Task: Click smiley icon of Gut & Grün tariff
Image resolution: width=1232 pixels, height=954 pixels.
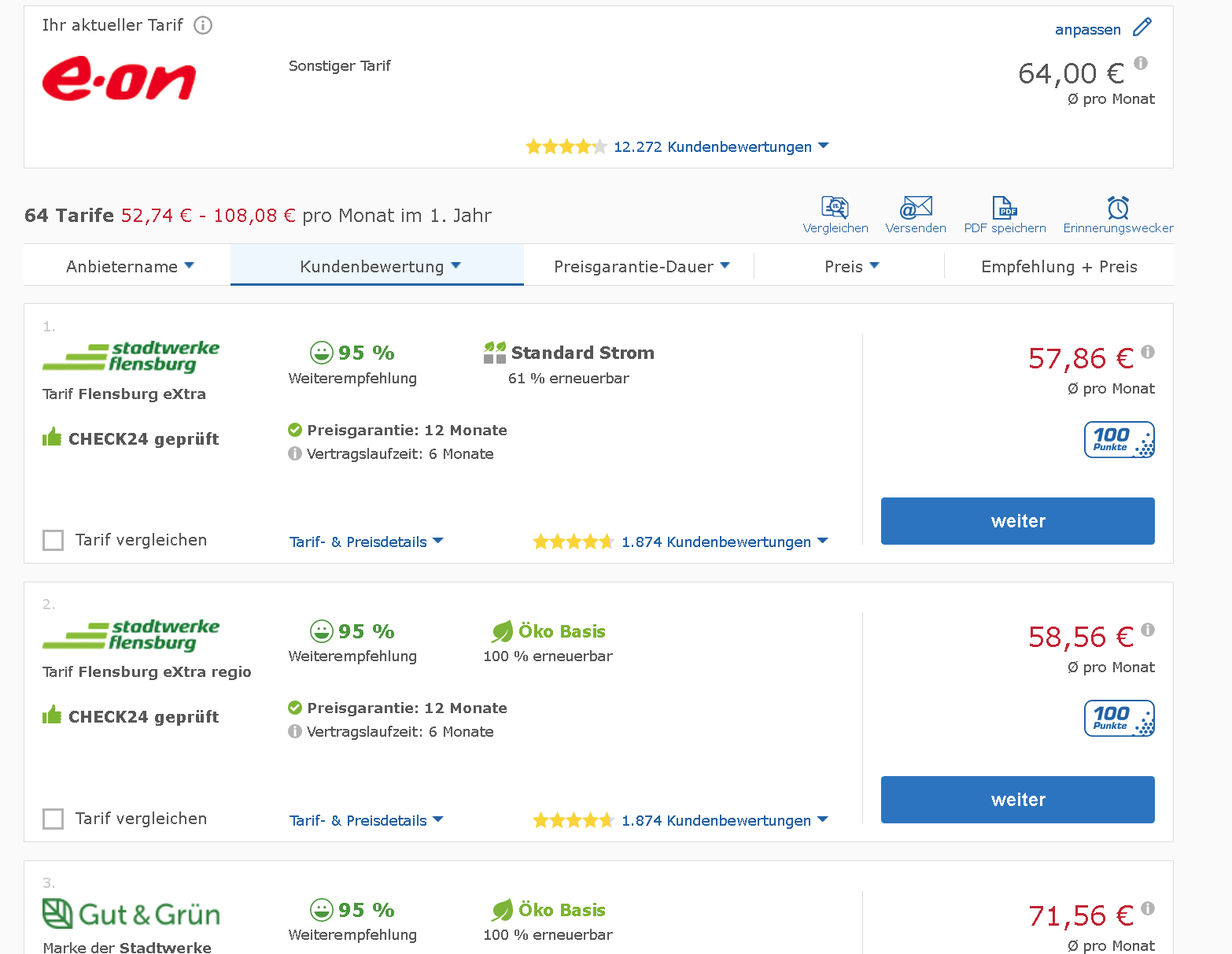Action: [x=321, y=910]
